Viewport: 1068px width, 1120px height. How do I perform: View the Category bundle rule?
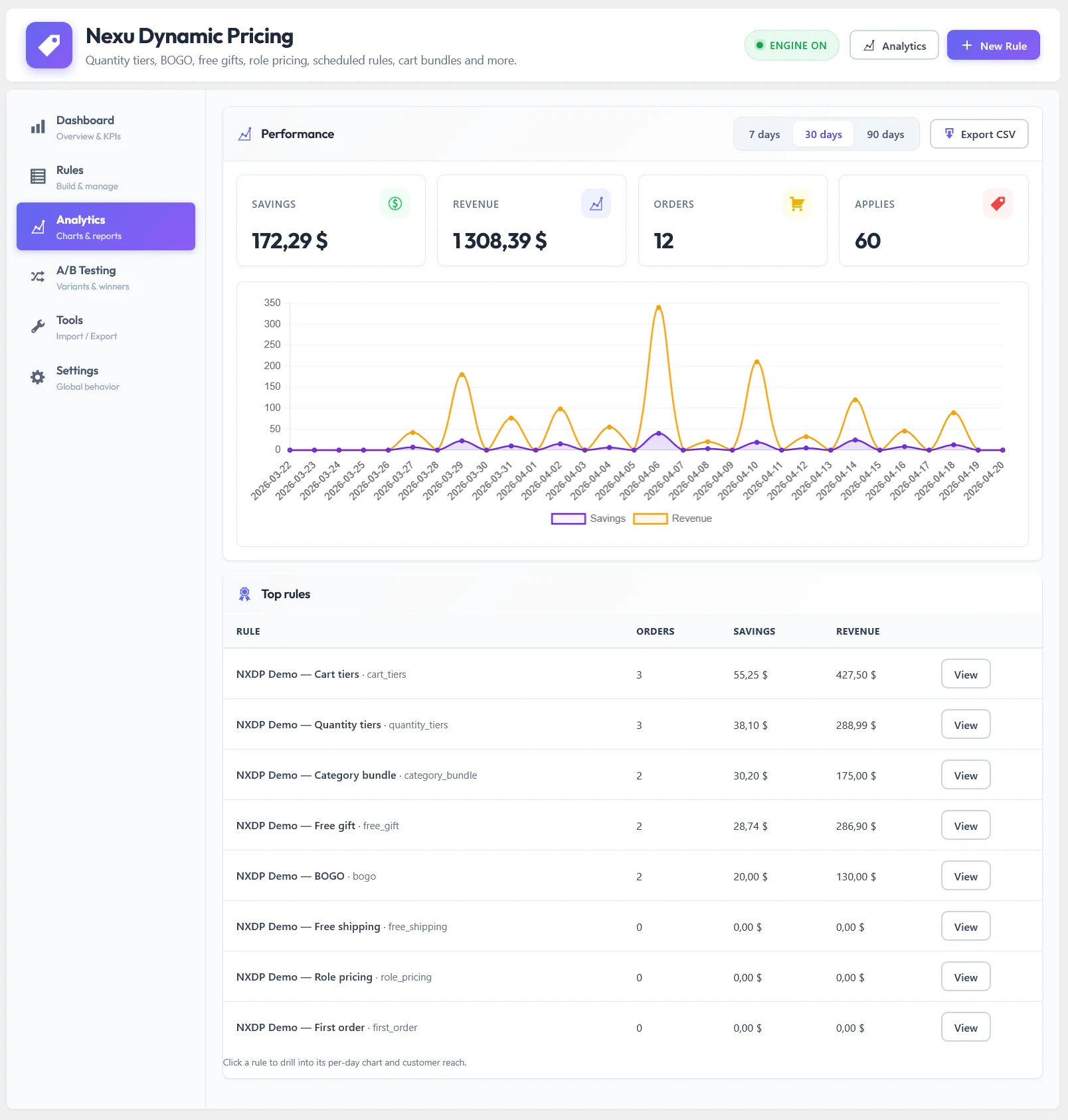[966, 775]
